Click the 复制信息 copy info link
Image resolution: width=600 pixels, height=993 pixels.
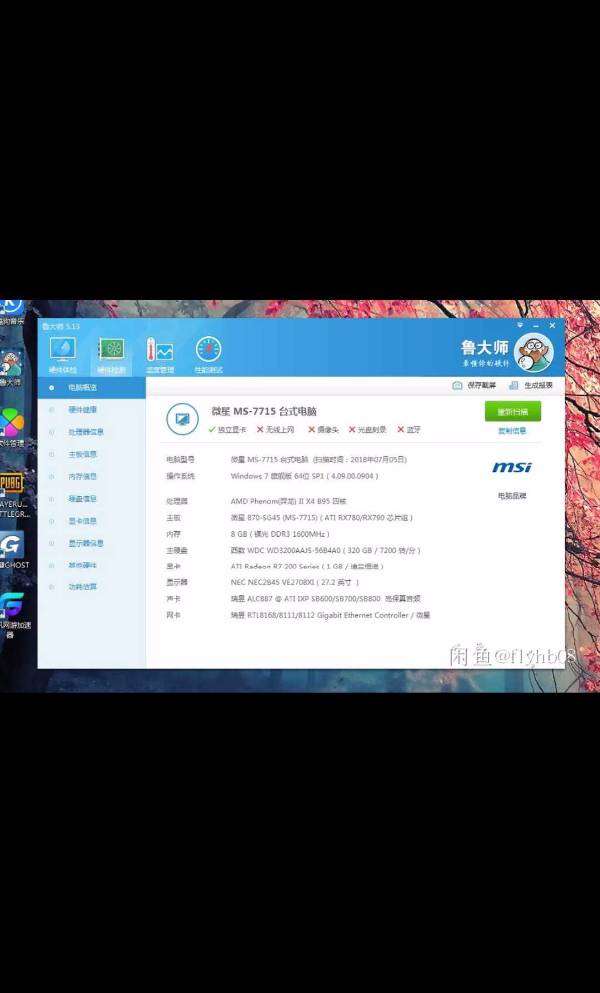click(512, 431)
